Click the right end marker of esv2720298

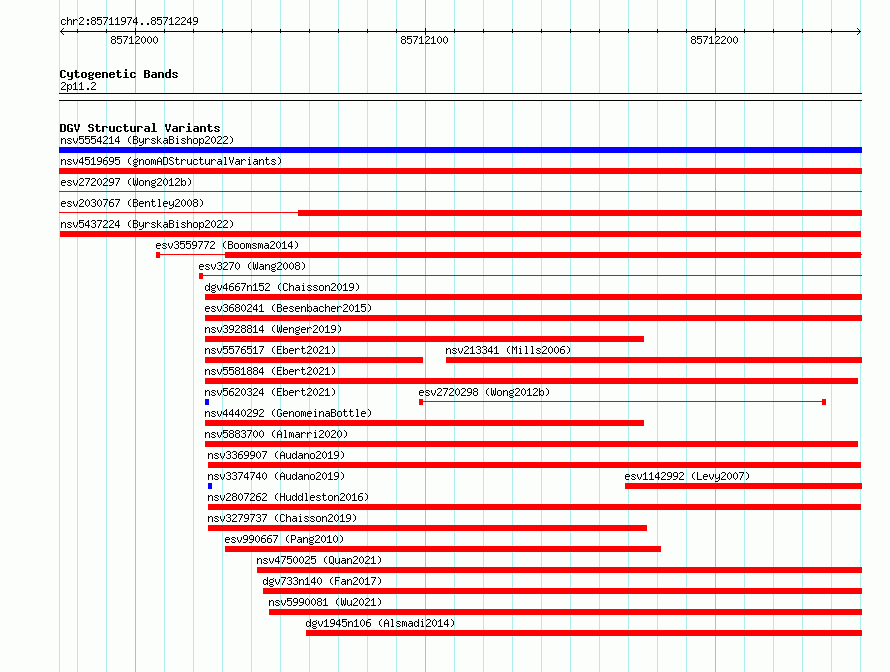[824, 402]
